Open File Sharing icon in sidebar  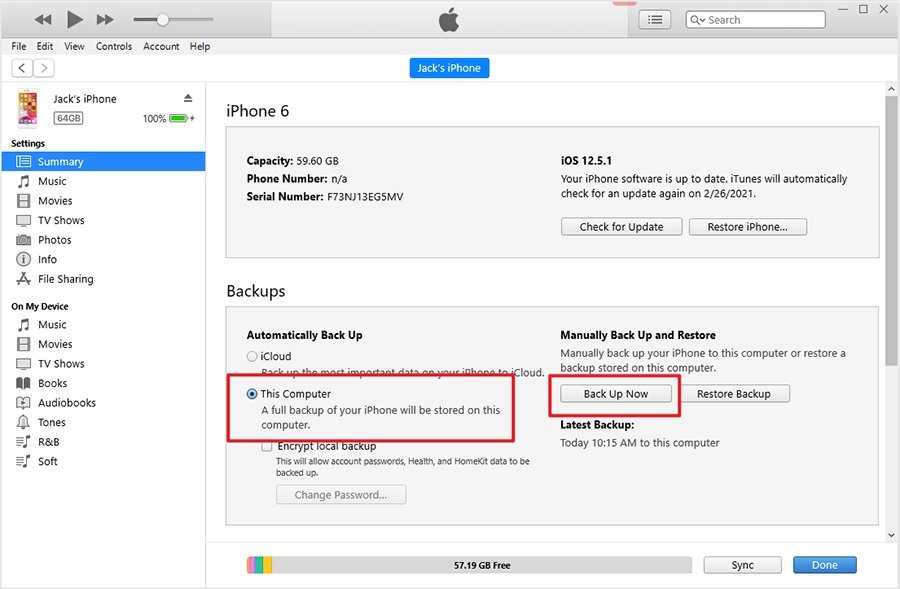click(23, 279)
